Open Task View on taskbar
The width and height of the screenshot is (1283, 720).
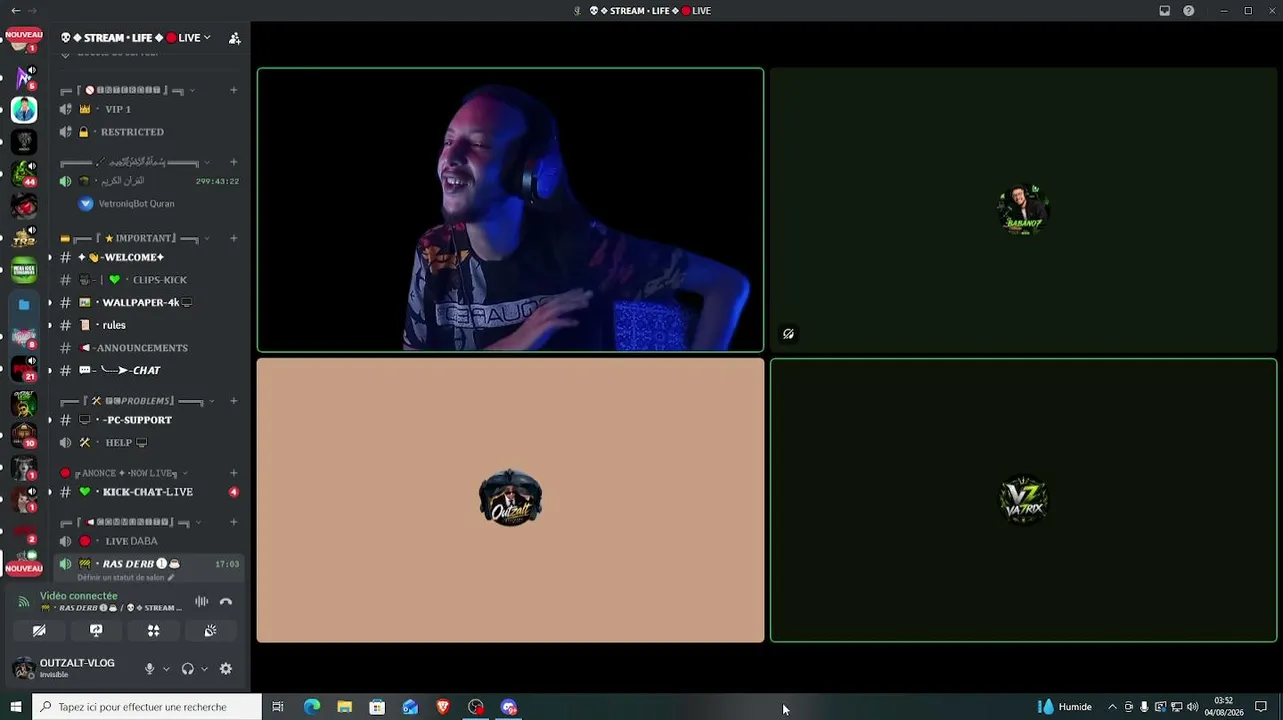(x=278, y=707)
